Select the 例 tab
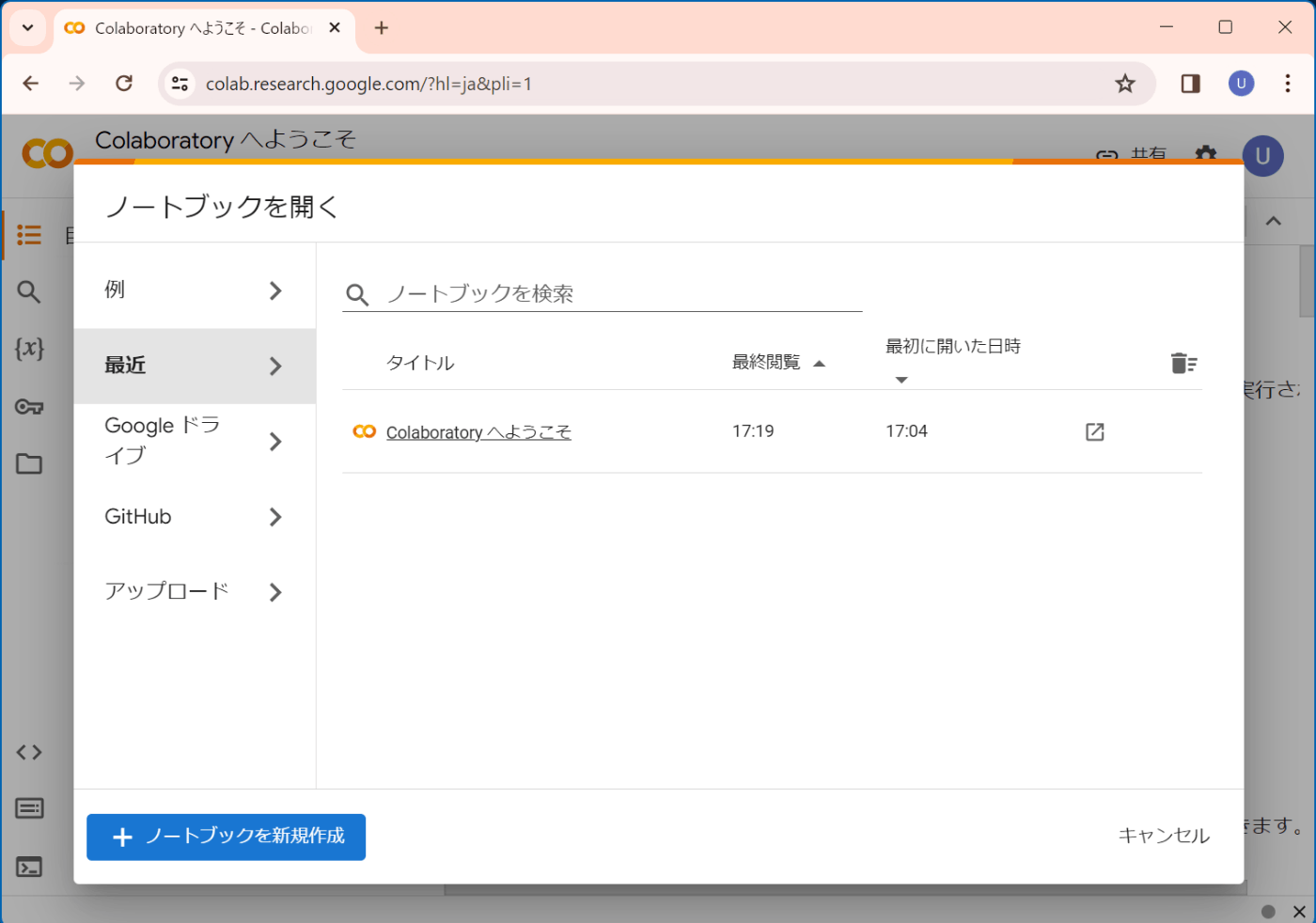1316x923 pixels. [x=195, y=290]
